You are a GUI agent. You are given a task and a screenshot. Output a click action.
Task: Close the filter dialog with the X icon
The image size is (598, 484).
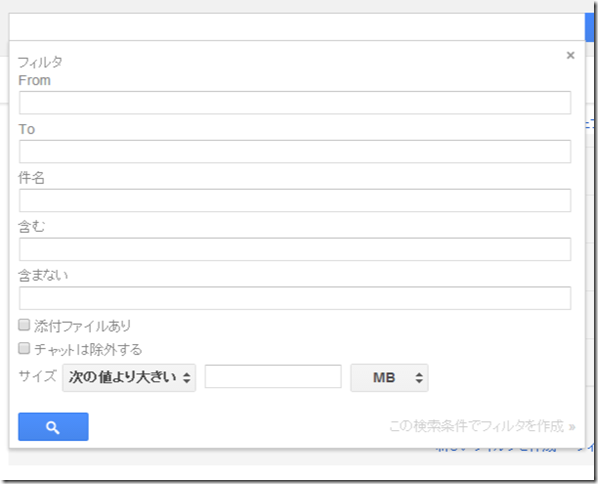pos(570,55)
